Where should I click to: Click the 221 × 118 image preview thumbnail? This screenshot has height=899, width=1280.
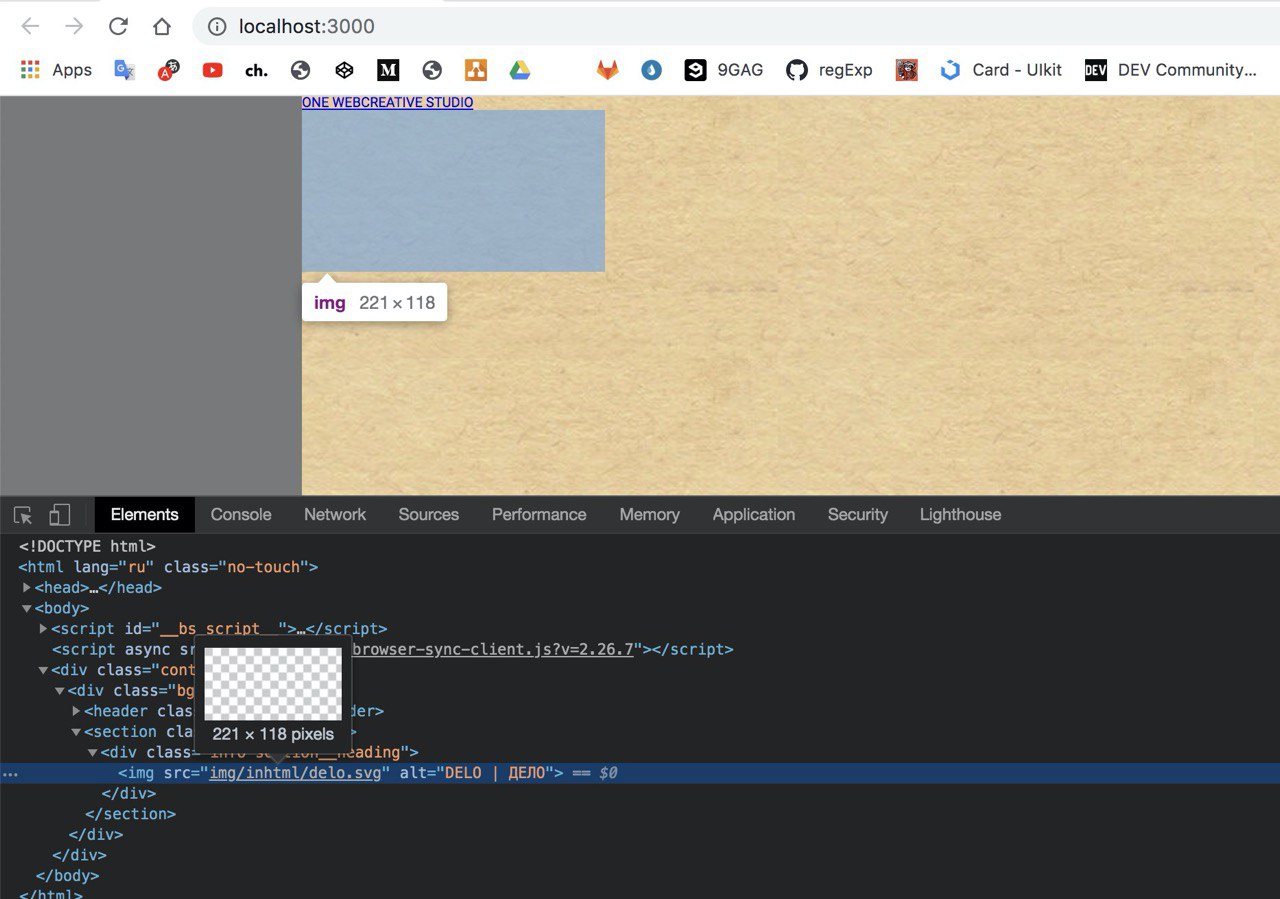(x=273, y=684)
